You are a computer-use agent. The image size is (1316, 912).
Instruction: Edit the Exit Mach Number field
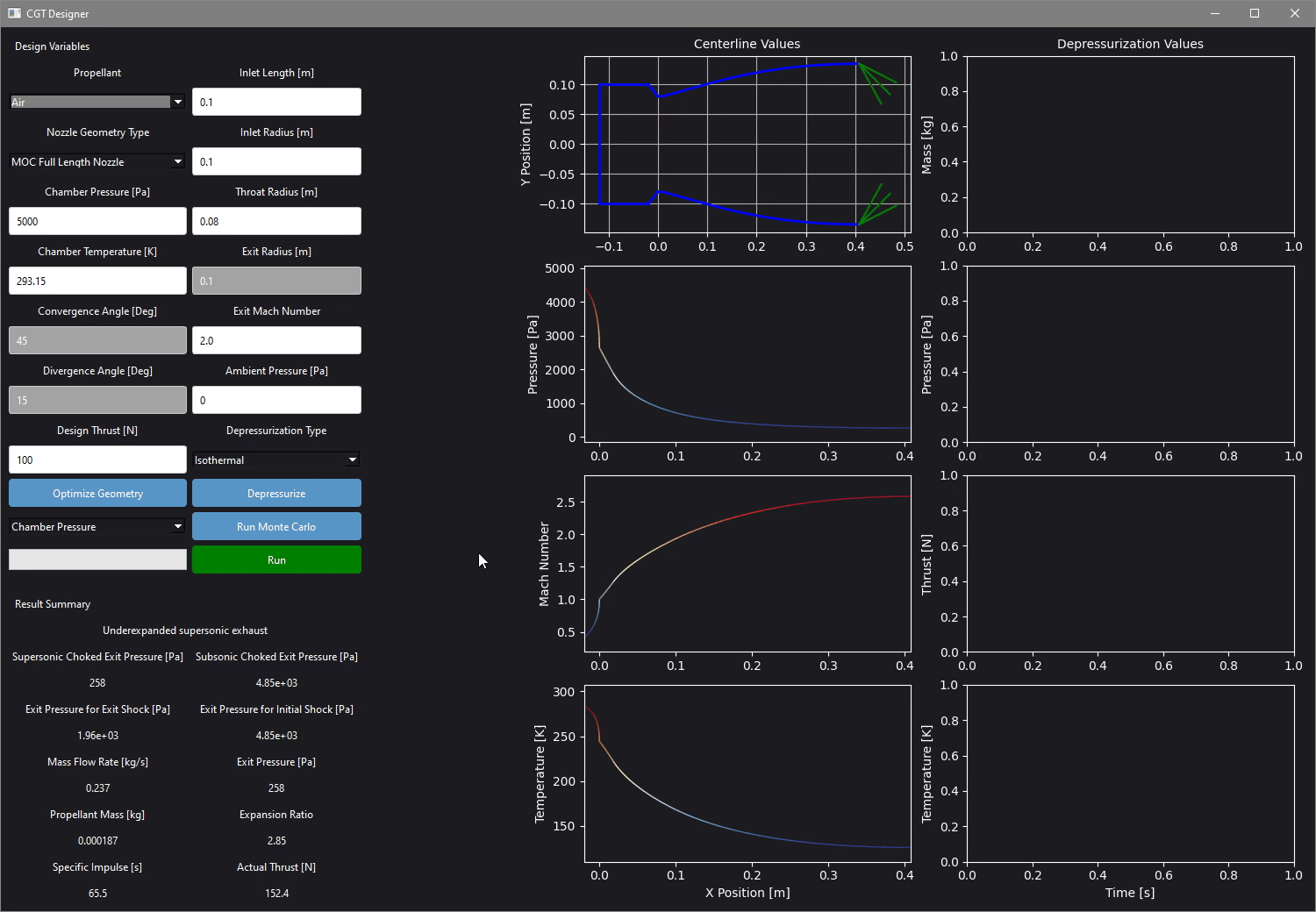click(x=276, y=340)
